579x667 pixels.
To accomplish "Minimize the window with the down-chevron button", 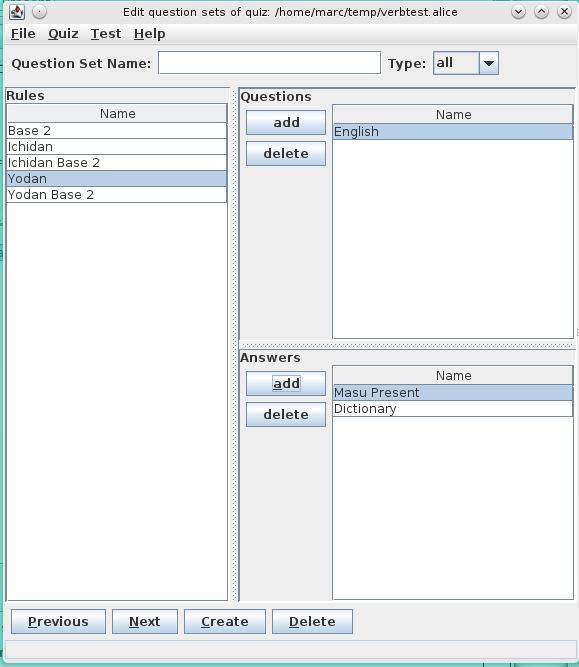I will [519, 12].
